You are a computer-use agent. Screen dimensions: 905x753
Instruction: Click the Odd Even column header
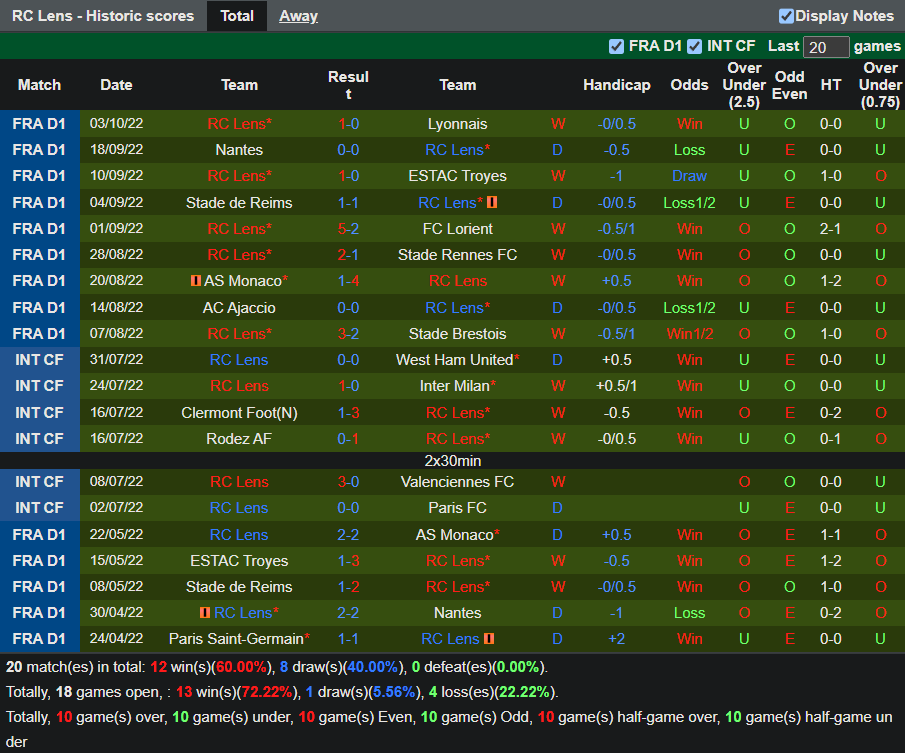click(x=789, y=85)
